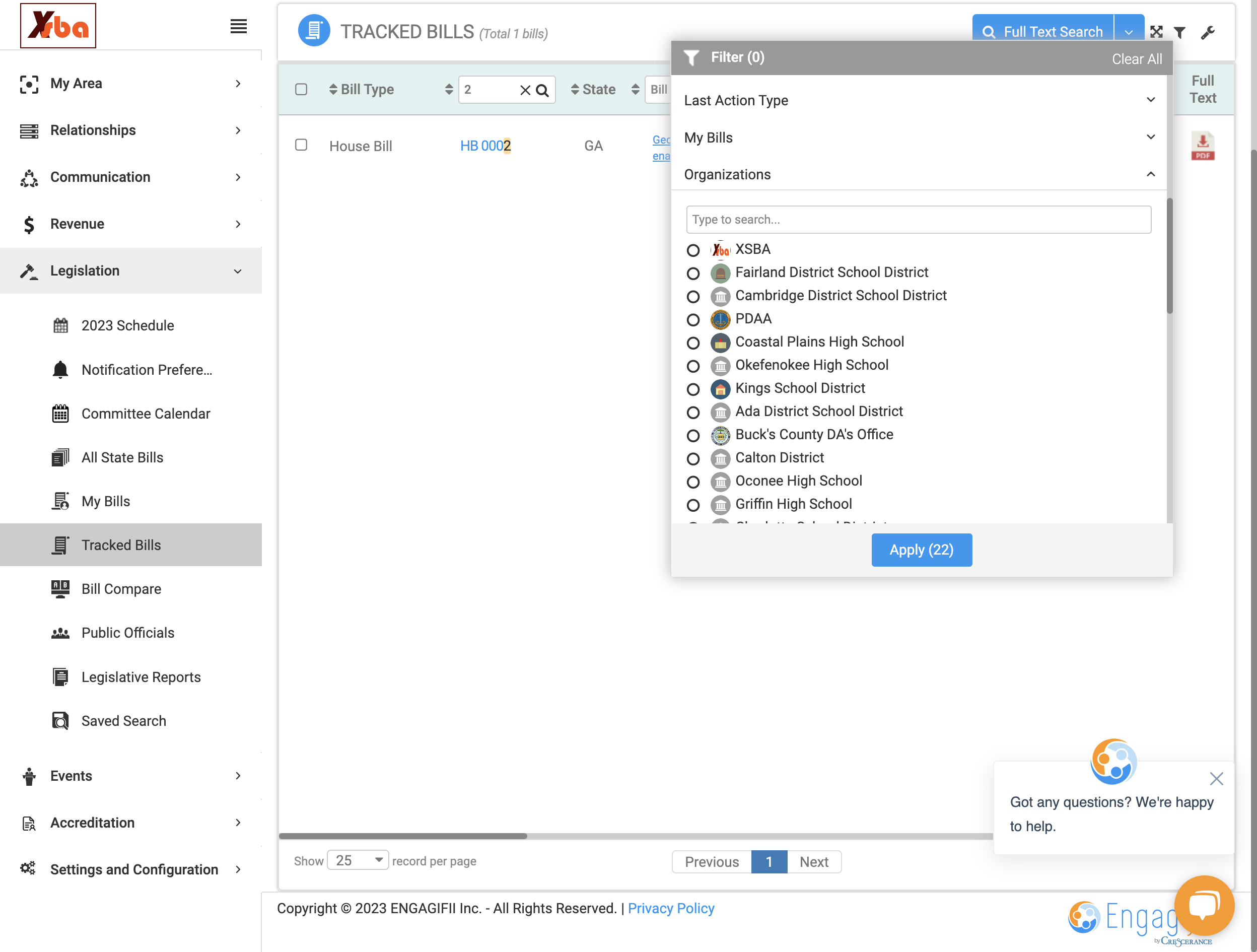Click the fullscreen expand icon
This screenshot has width=1257, height=952.
[1156, 32]
